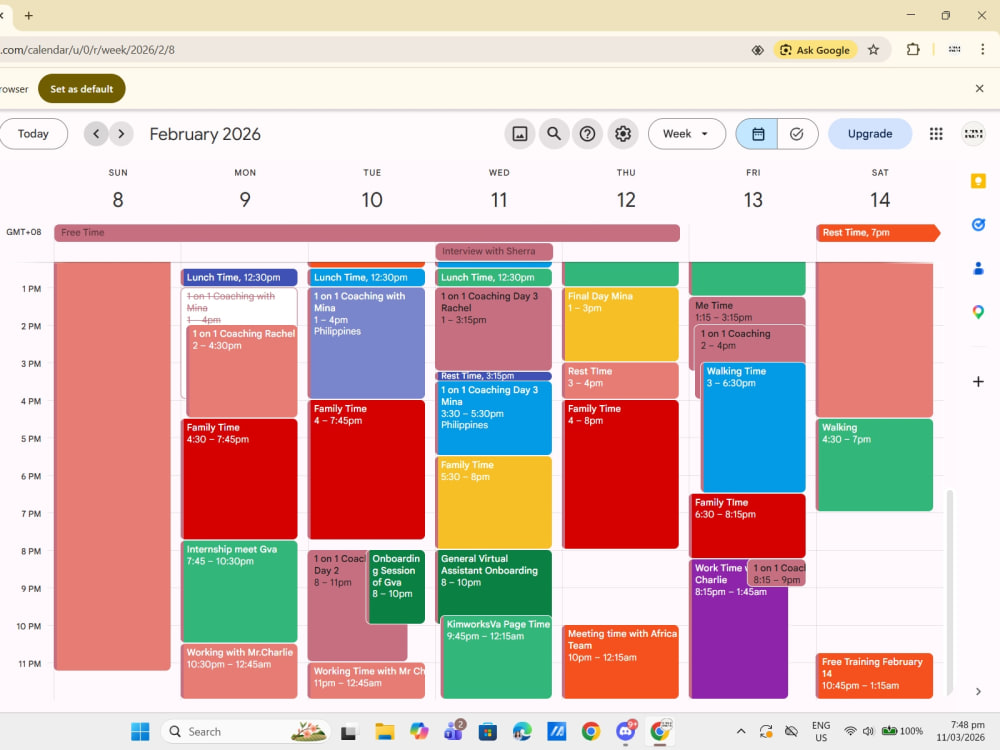Open Walking Time 3 – 6:30pm event
Screen dimensions: 1000x750
point(754,427)
